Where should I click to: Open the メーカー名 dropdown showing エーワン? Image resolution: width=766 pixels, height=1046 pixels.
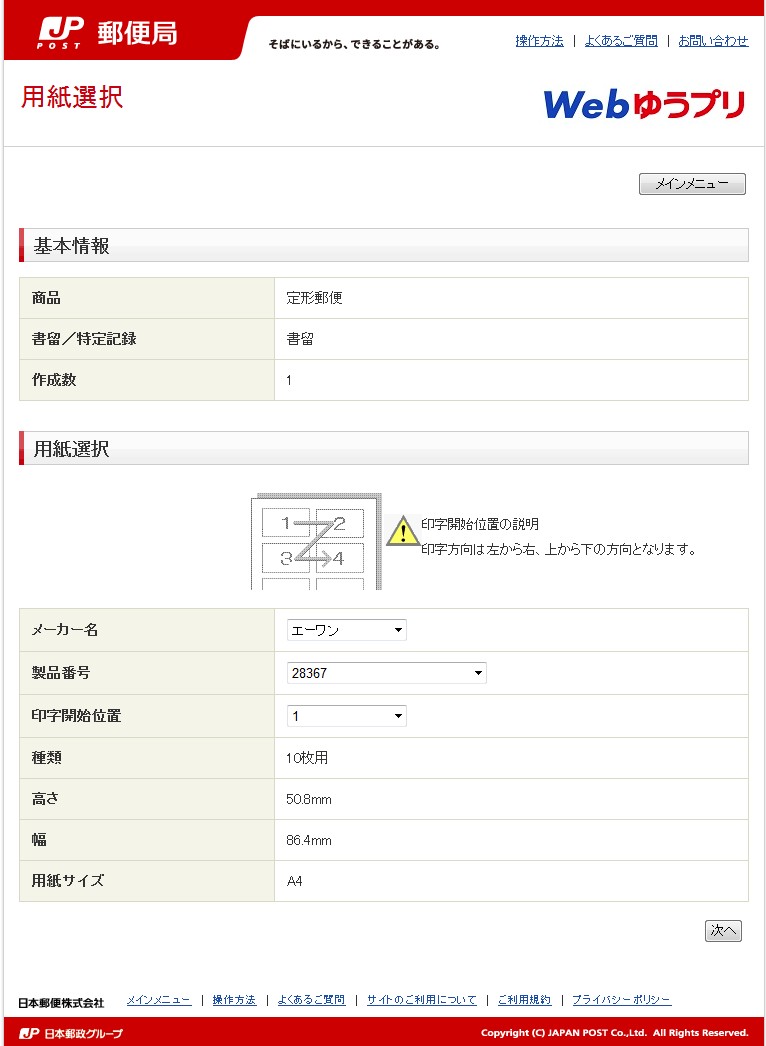point(346,630)
